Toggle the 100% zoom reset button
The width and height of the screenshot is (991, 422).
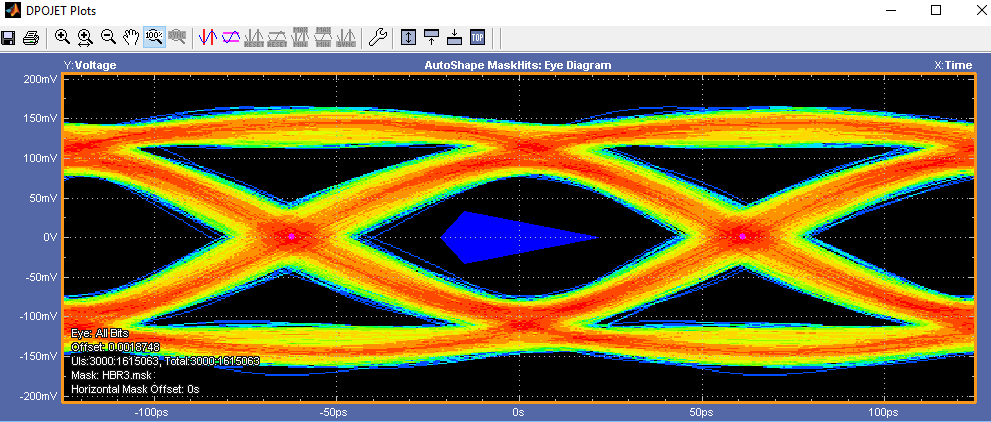coord(154,38)
